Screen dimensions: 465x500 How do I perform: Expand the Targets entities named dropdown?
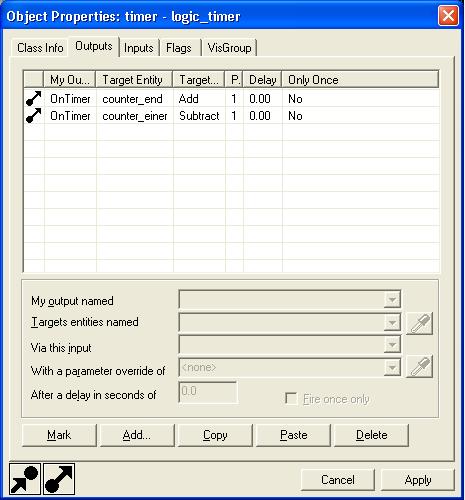tap(392, 323)
